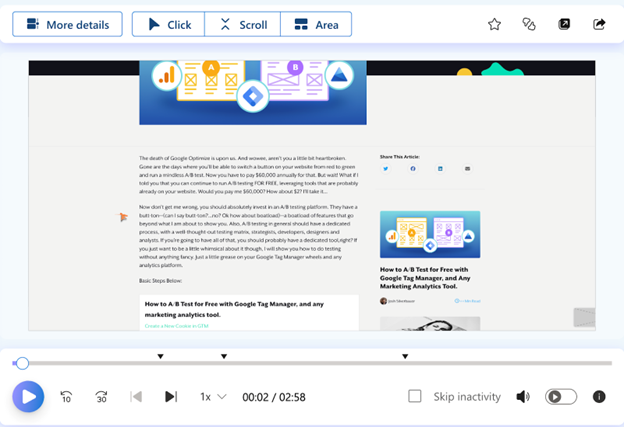Click the article hero banner image

[x=253, y=93]
